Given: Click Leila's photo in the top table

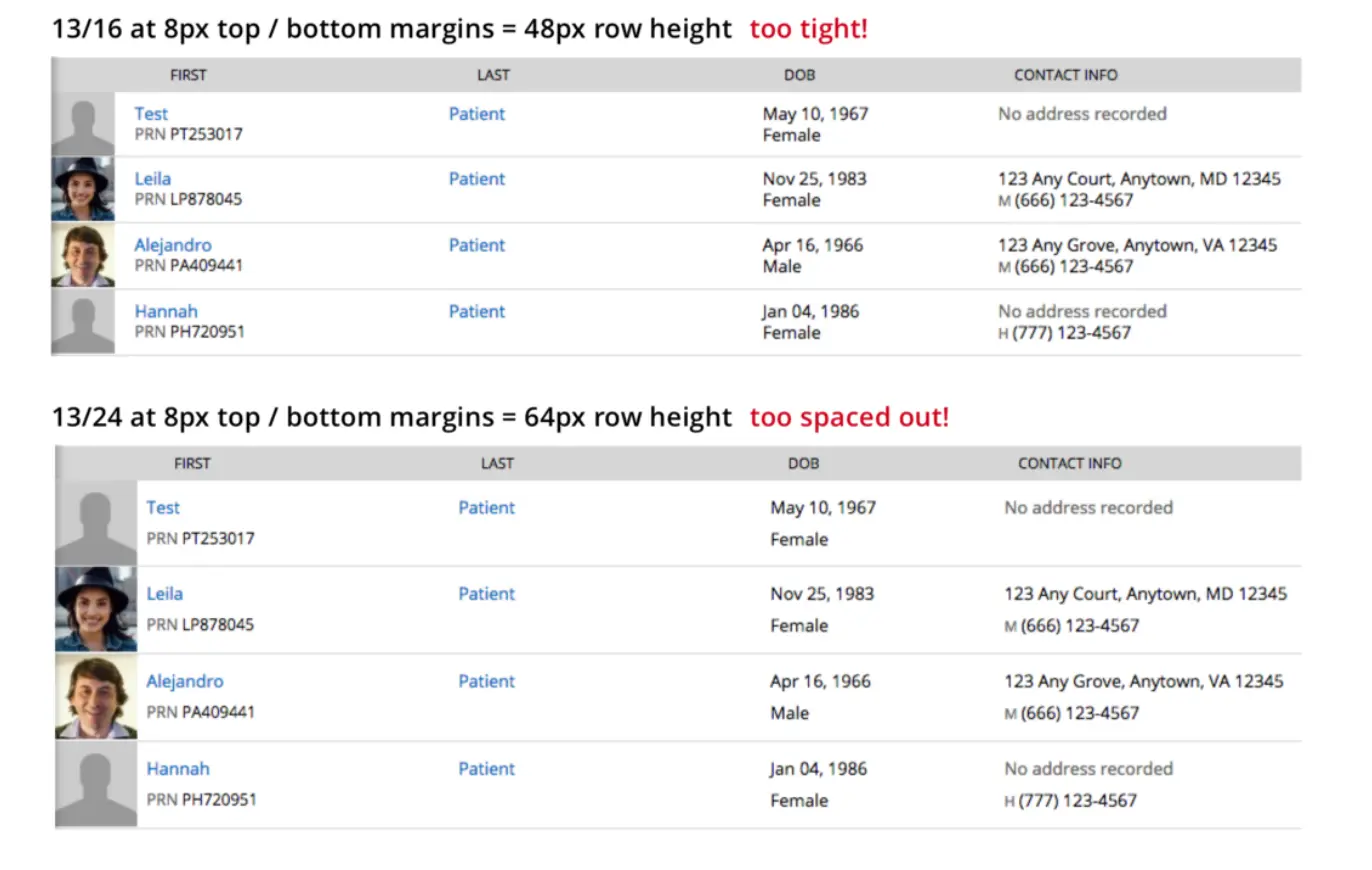Looking at the screenshot, I should click(x=82, y=189).
